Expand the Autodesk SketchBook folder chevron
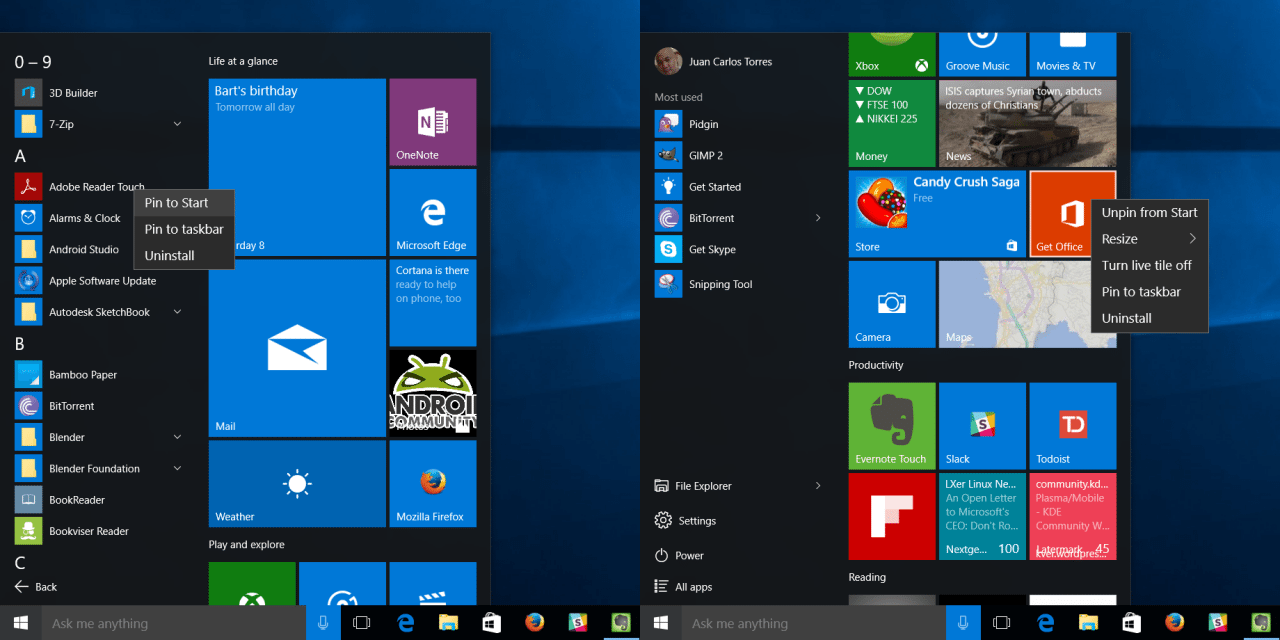Viewport: 1280px width, 640px height. [x=177, y=312]
